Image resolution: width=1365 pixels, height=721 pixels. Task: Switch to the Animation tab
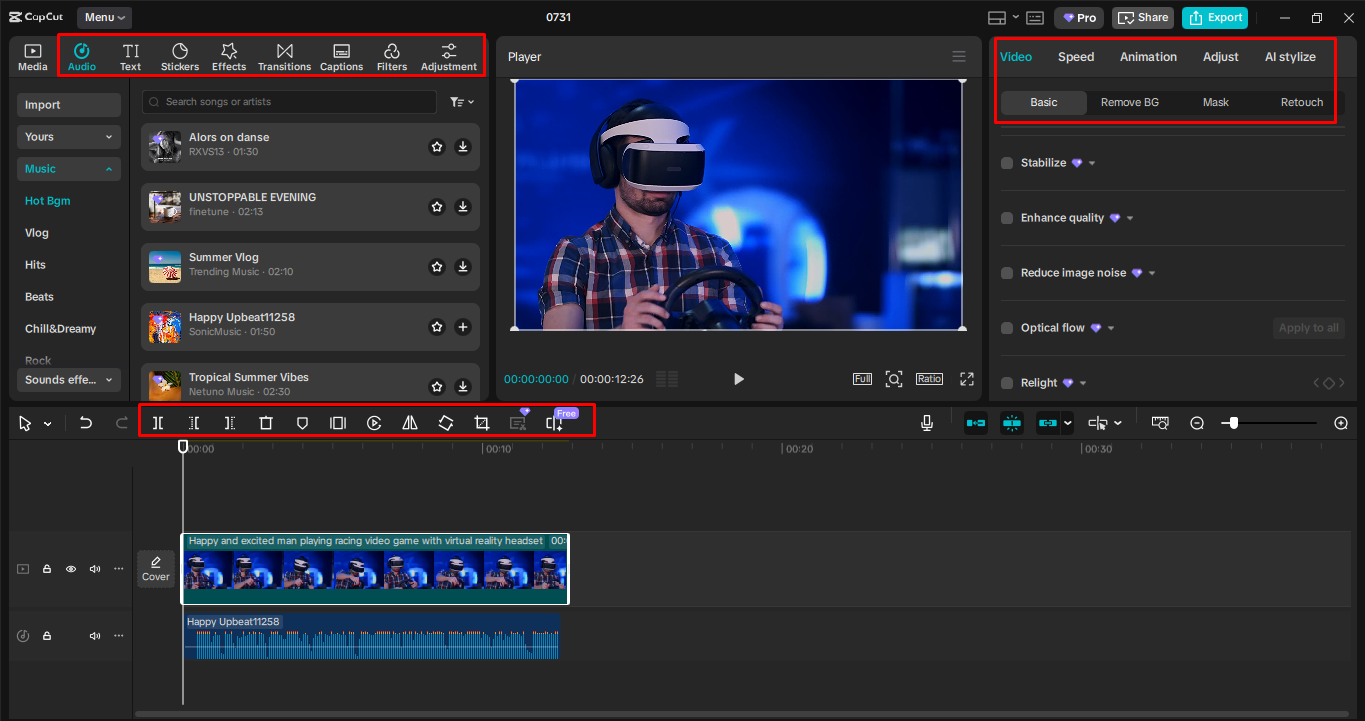coord(1147,57)
